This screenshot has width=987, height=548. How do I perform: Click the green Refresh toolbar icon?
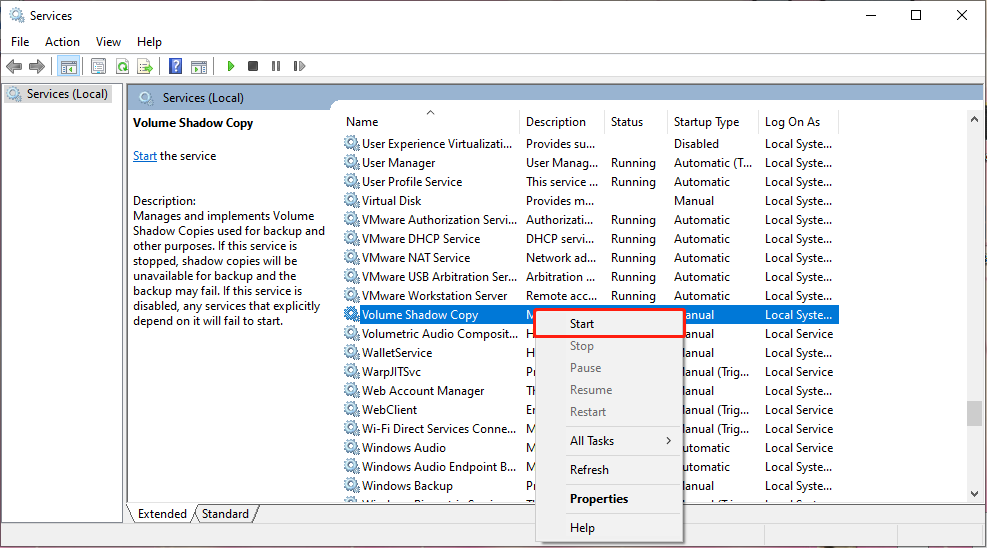click(123, 66)
